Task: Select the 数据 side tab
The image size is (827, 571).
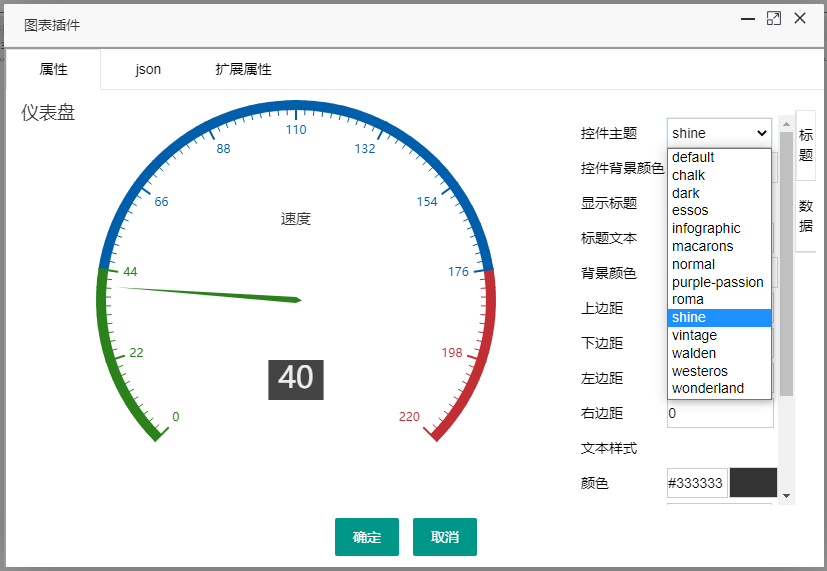Action: 805,216
